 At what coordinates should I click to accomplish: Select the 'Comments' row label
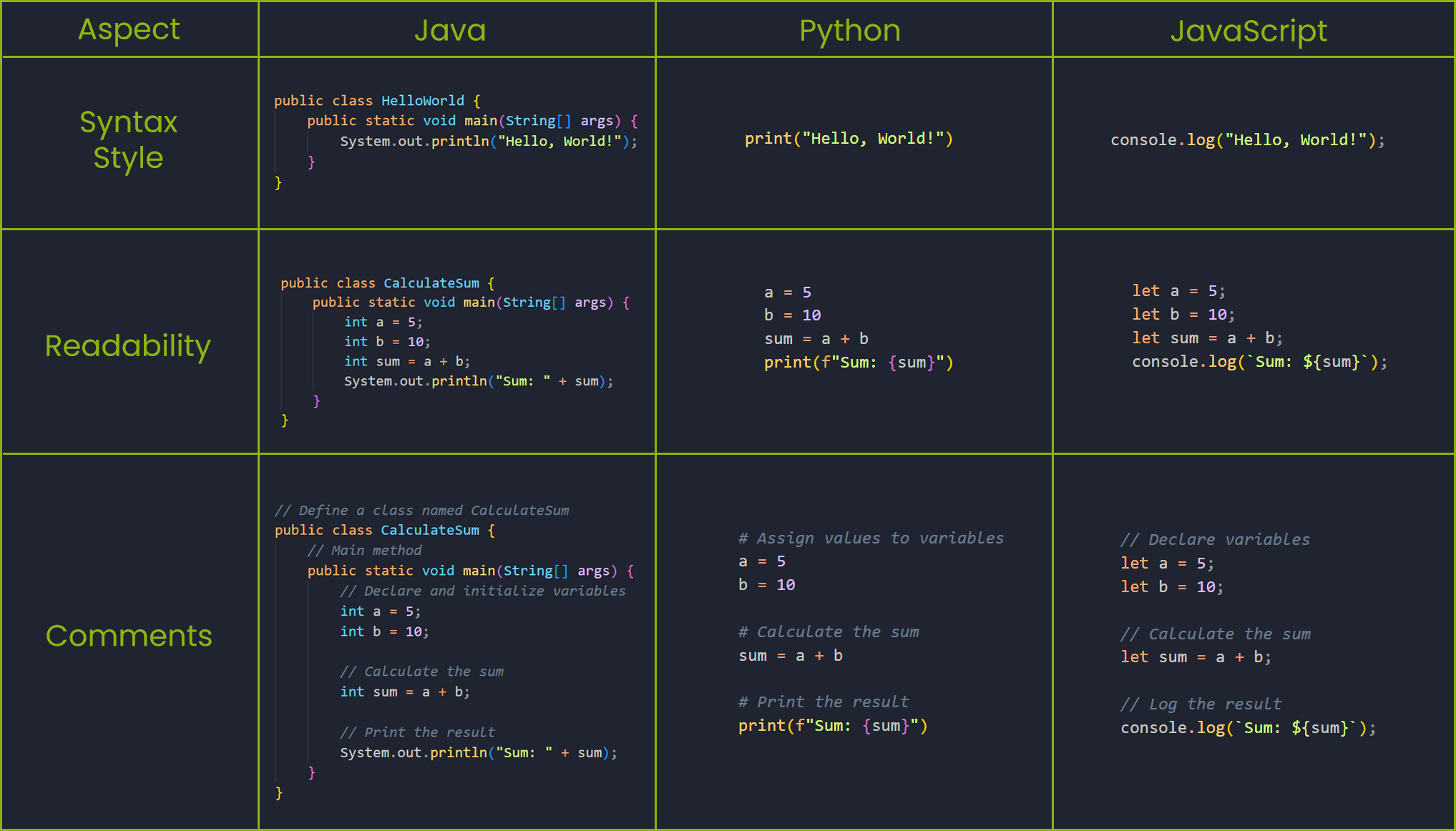click(x=129, y=636)
